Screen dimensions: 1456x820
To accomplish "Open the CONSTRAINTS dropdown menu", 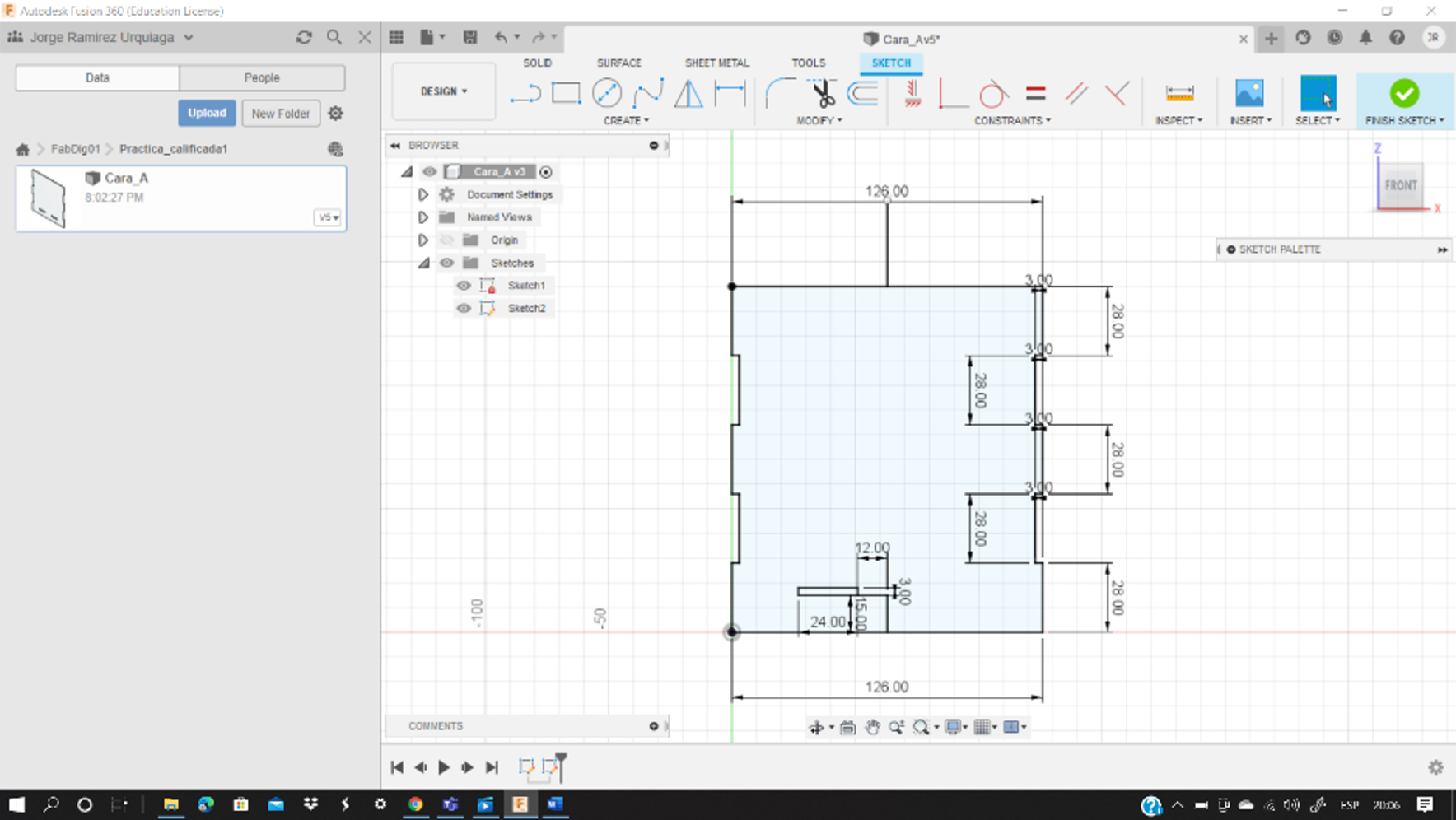I will [x=1012, y=120].
